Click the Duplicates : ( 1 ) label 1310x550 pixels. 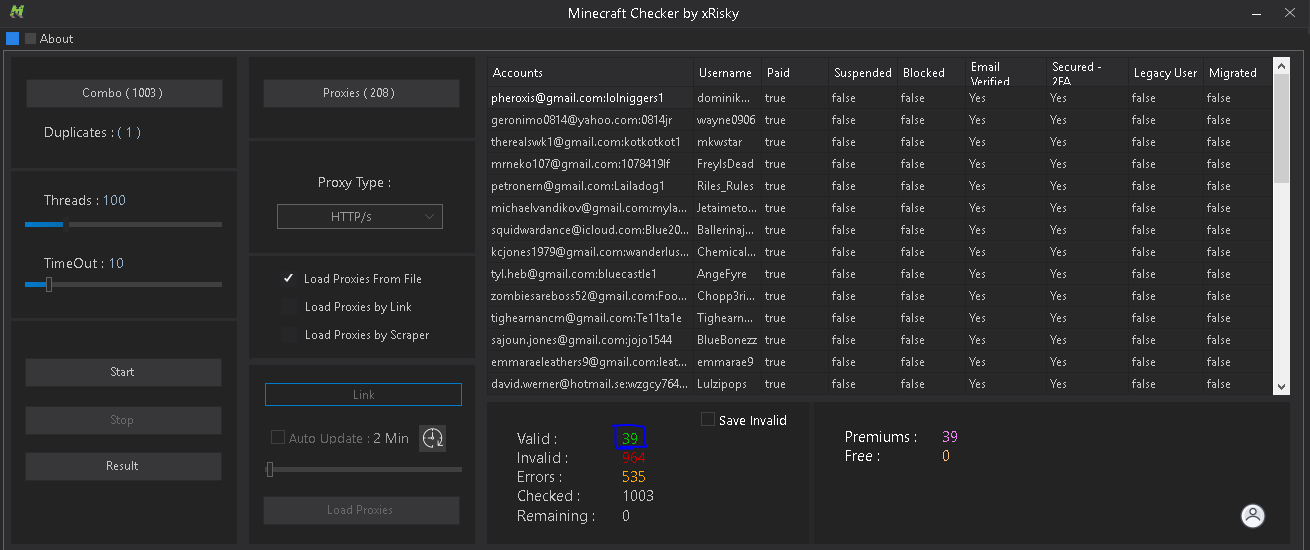[x=92, y=132]
